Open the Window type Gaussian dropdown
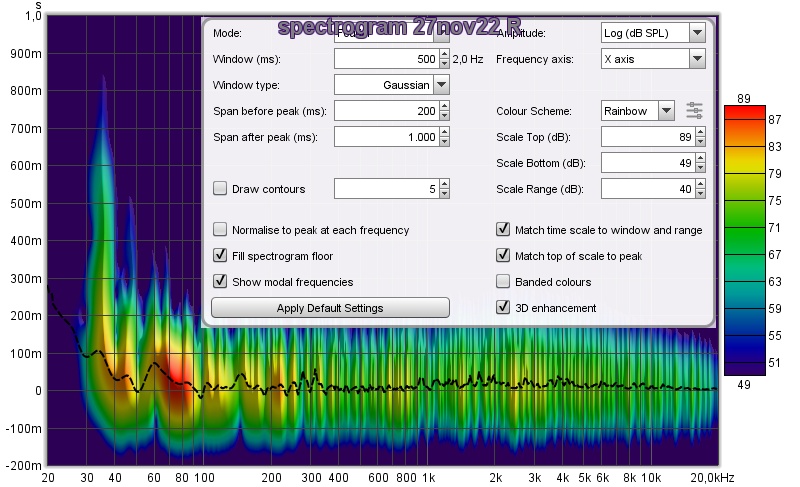 click(442, 85)
